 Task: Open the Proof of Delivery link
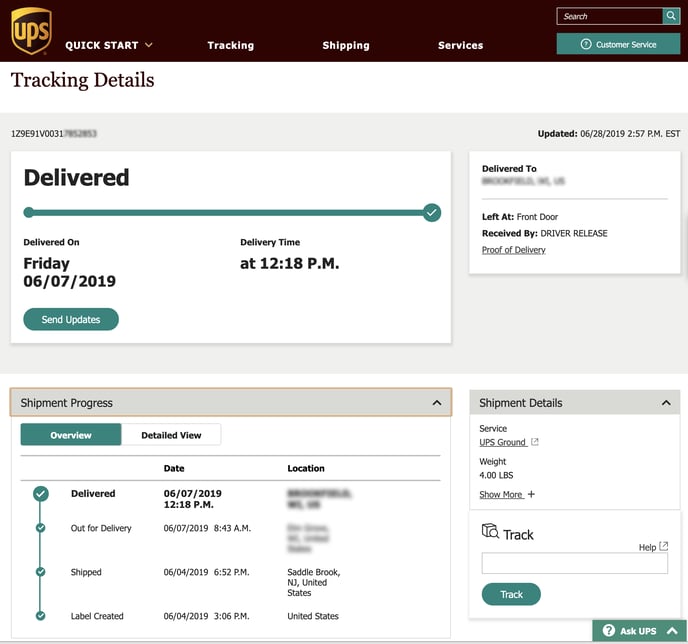coord(513,250)
